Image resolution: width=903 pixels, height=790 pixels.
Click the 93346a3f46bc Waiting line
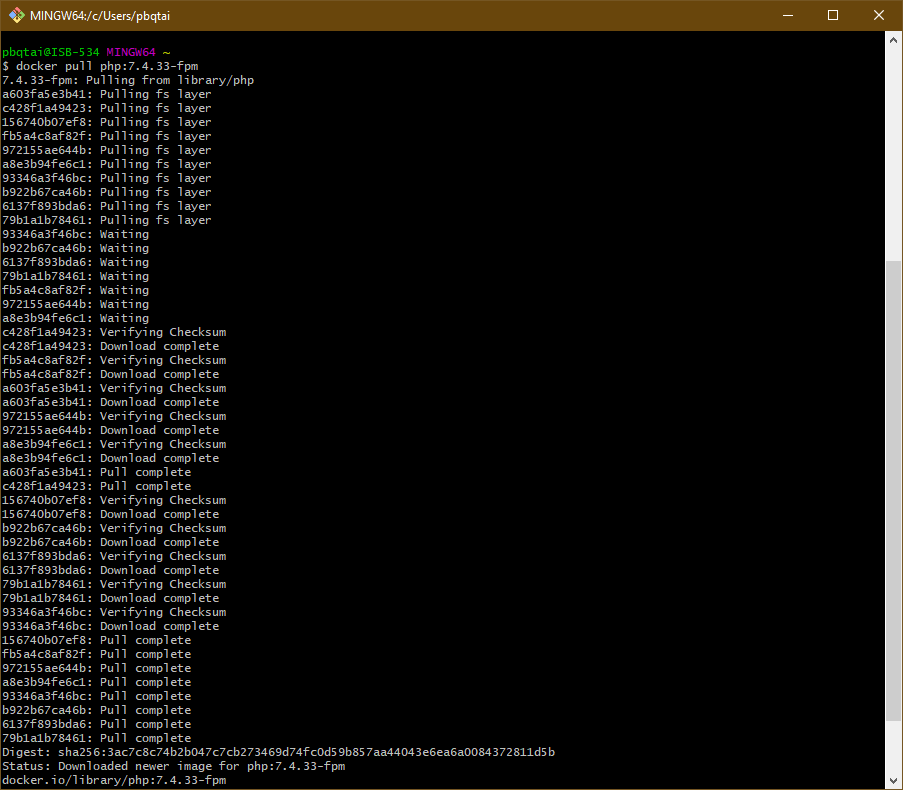(75, 234)
